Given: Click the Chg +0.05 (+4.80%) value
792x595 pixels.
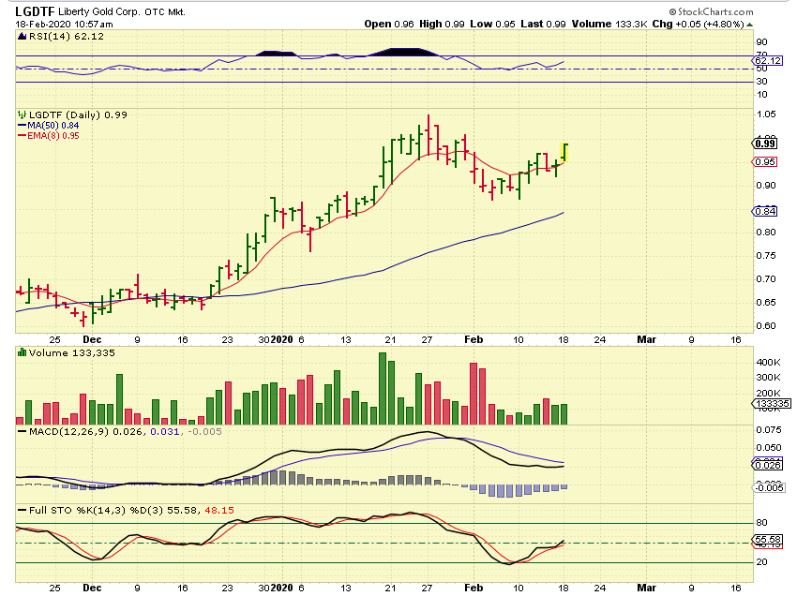Looking at the screenshot, I should tap(698, 24).
